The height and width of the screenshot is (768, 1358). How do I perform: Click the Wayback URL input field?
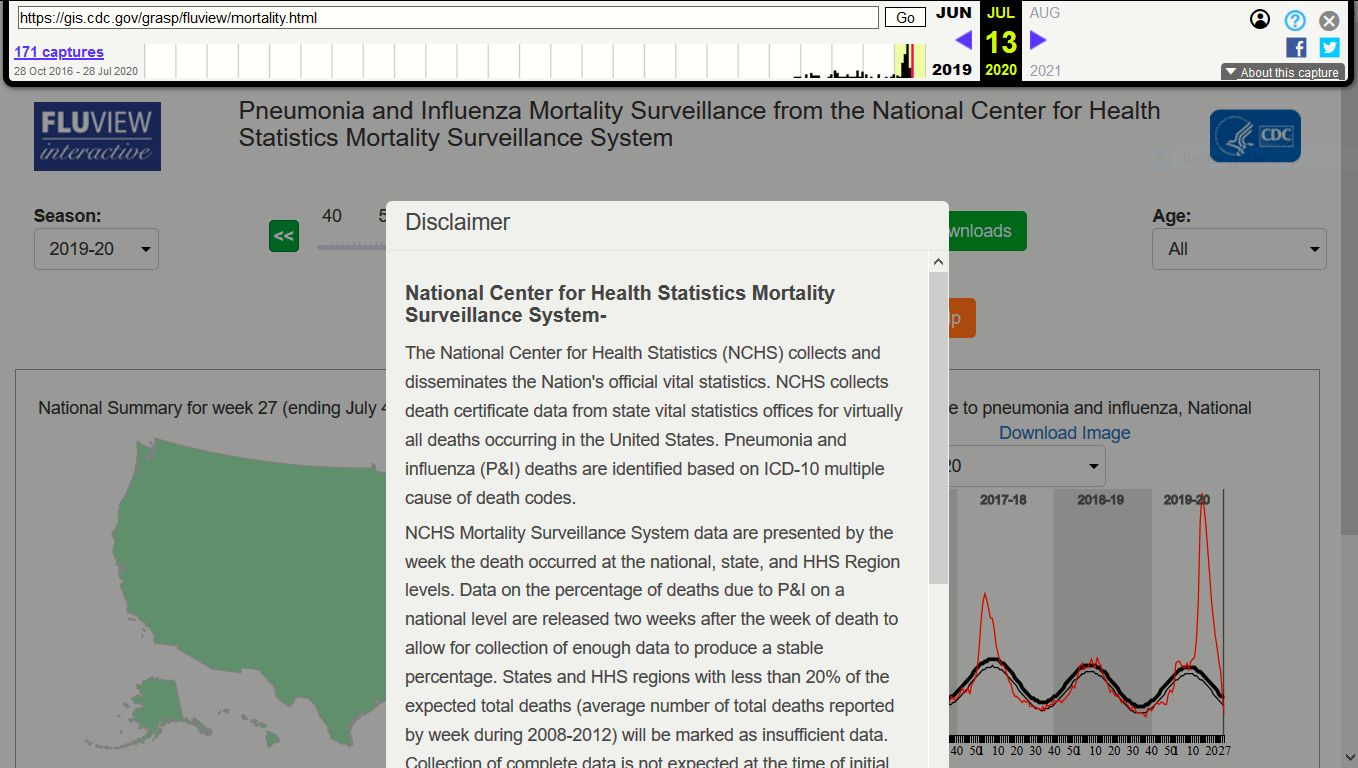pyautogui.click(x=448, y=18)
